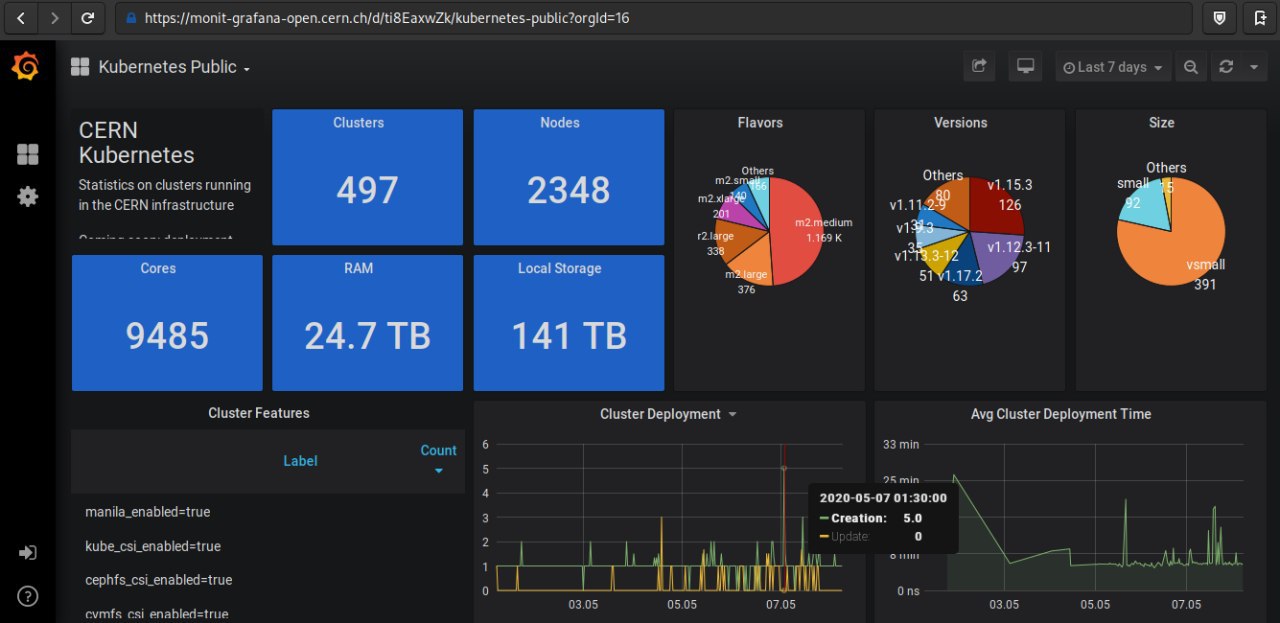Click the CERN Kubernetes heading text
1280x623 pixels.
(136, 143)
